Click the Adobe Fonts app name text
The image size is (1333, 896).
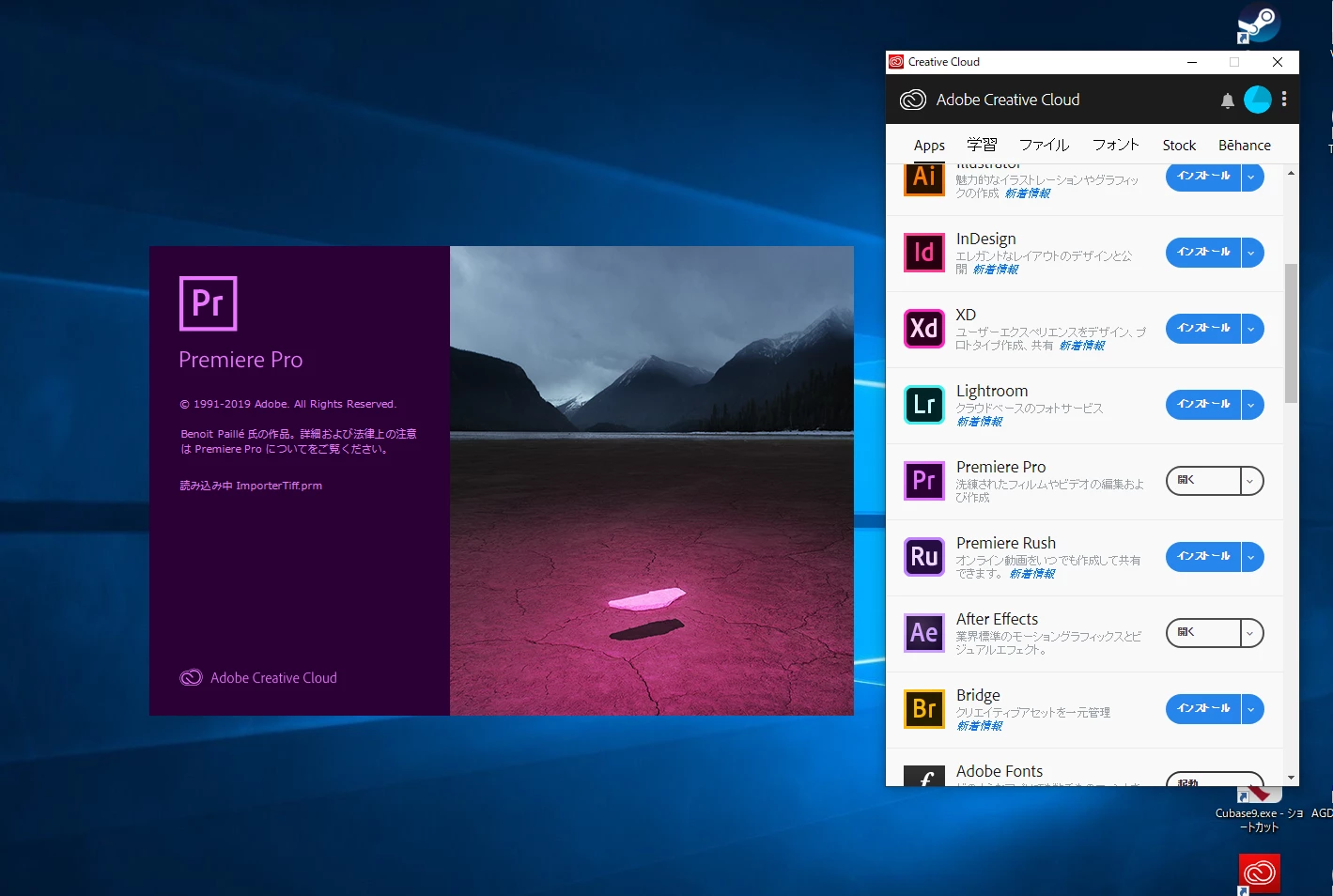tap(1000, 771)
